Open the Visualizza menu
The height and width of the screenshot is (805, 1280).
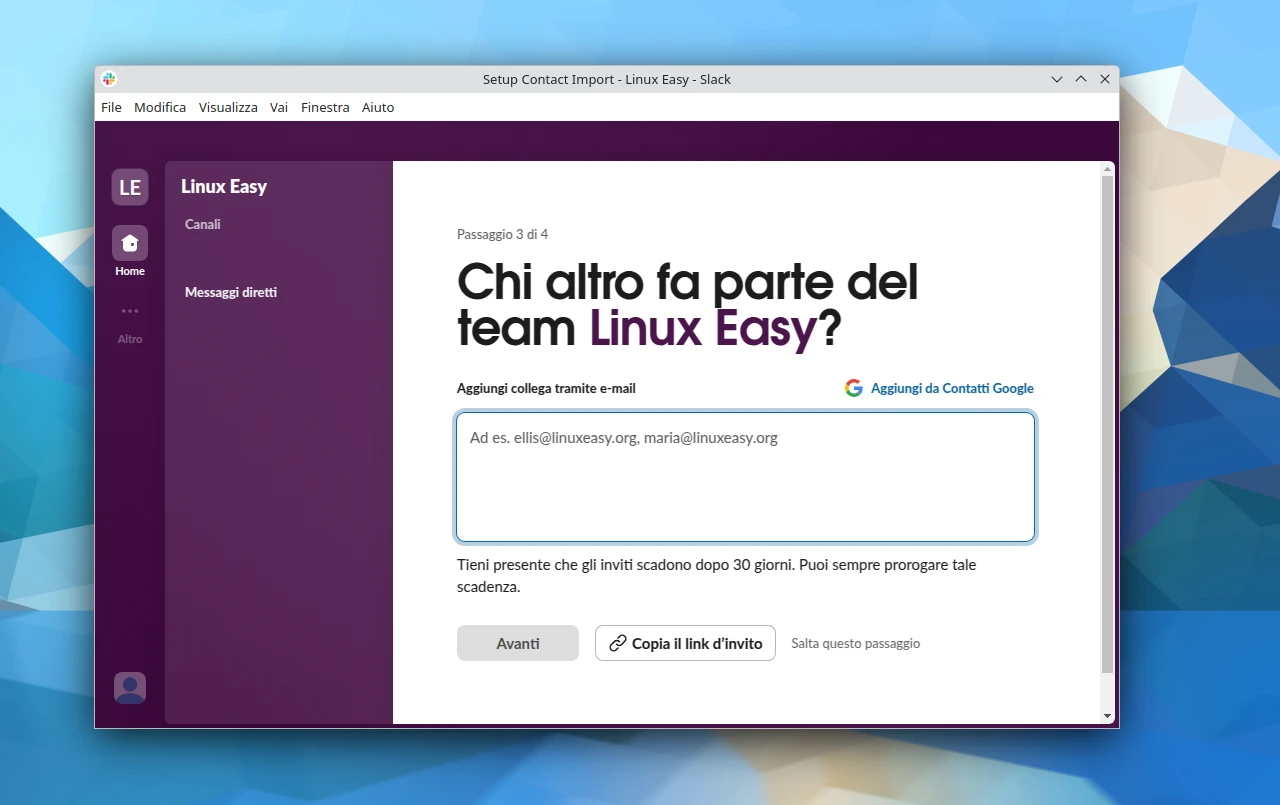[x=228, y=107]
